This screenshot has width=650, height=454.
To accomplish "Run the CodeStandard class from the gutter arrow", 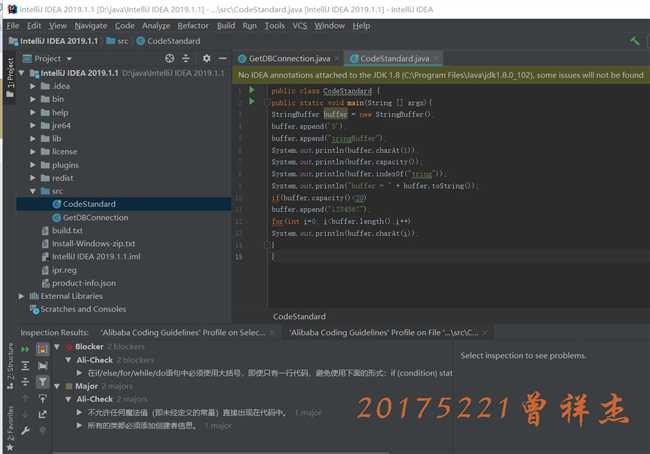I will (252, 90).
